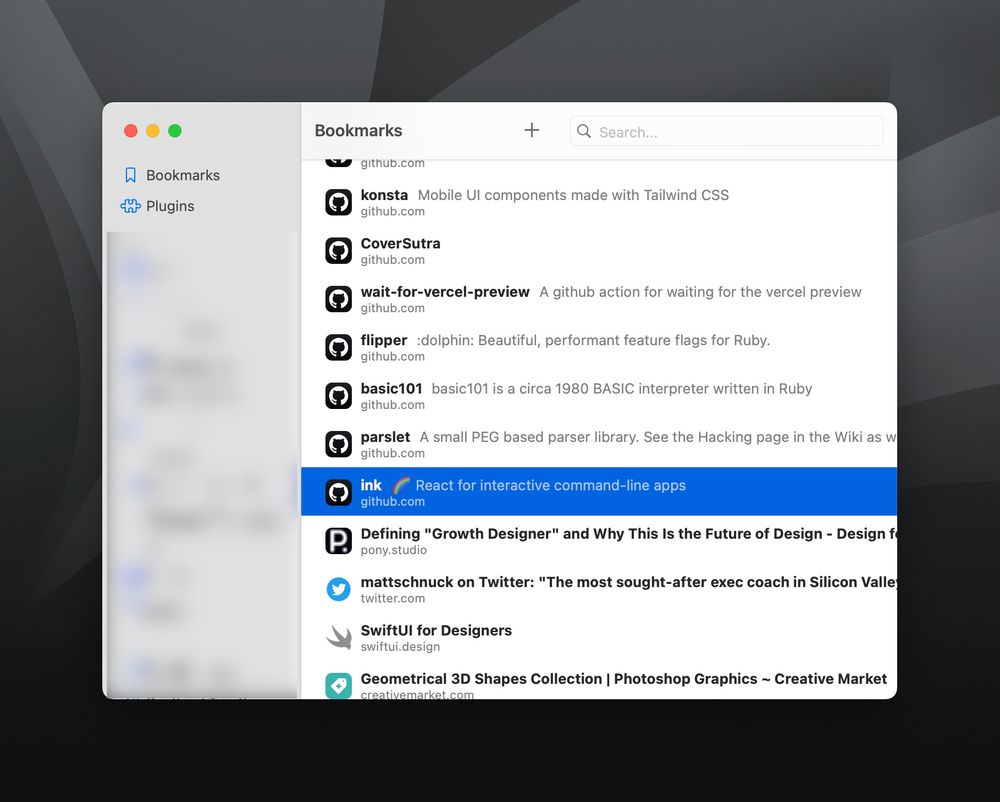Select the highlighted ink bookmark title

click(371, 485)
